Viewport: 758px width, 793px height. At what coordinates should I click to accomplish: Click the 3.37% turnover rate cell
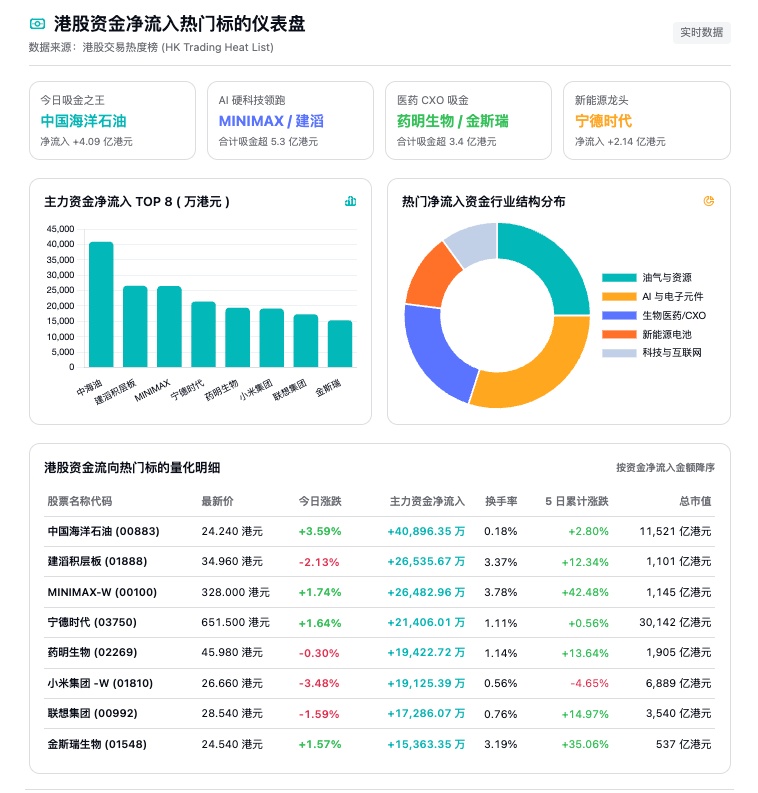pyautogui.click(x=501, y=561)
